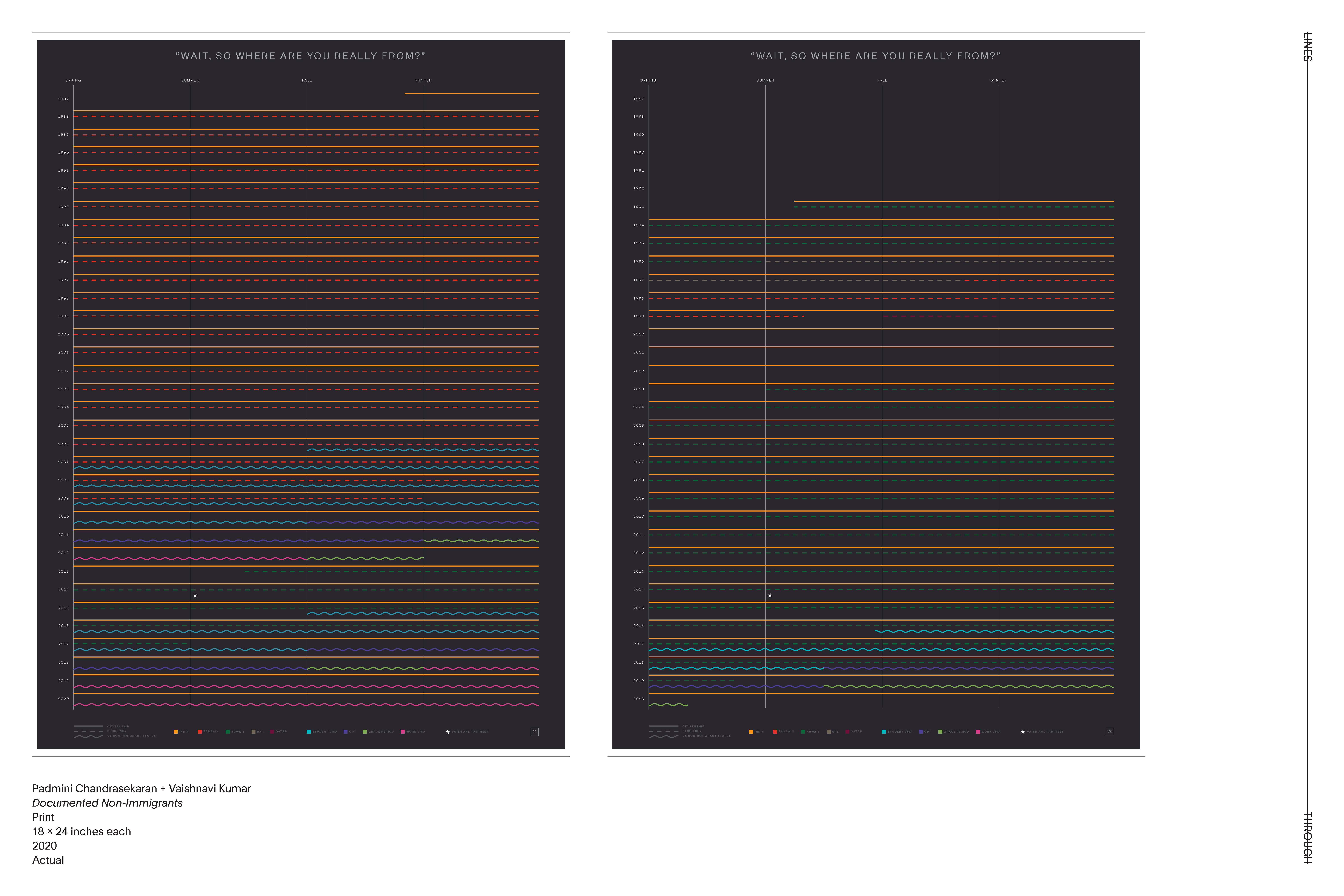Click the PC initials box icon
The height and width of the screenshot is (896, 1344).
[x=534, y=732]
